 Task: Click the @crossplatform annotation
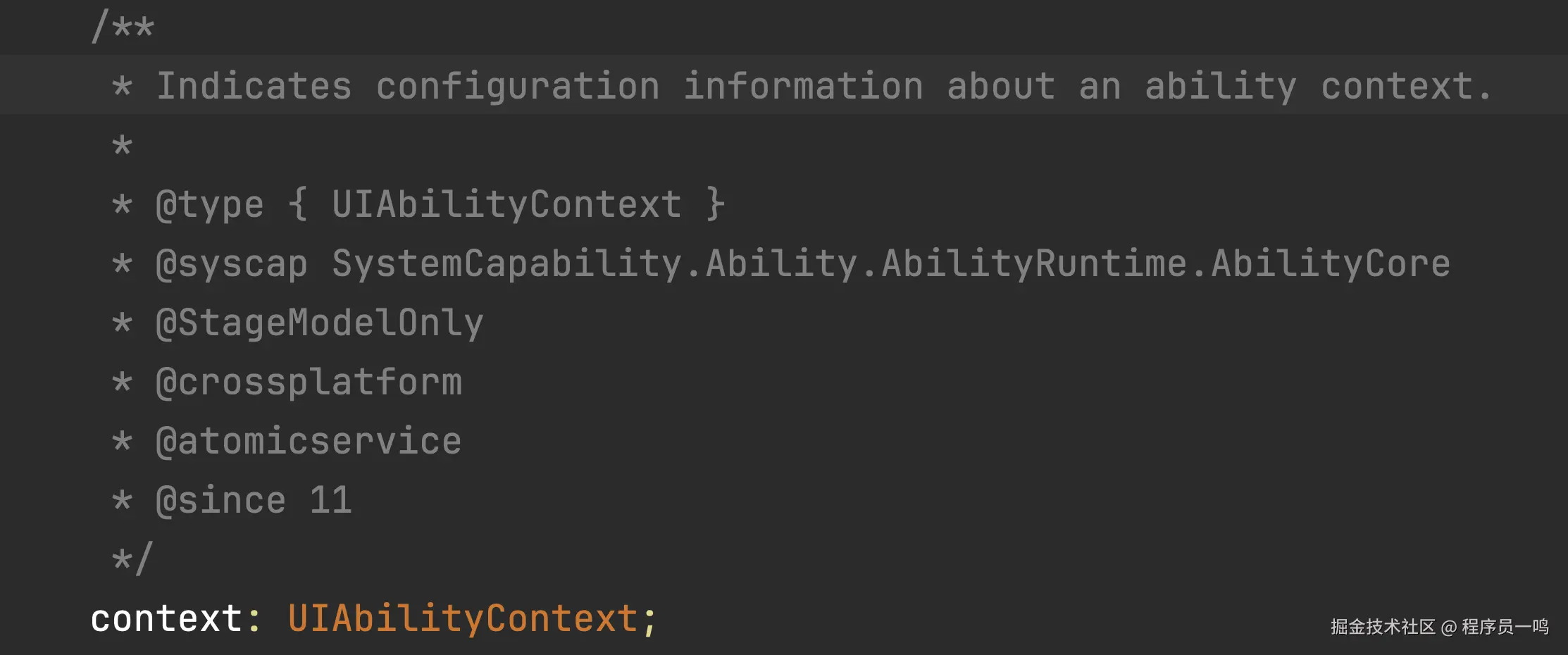pyautogui.click(x=309, y=382)
